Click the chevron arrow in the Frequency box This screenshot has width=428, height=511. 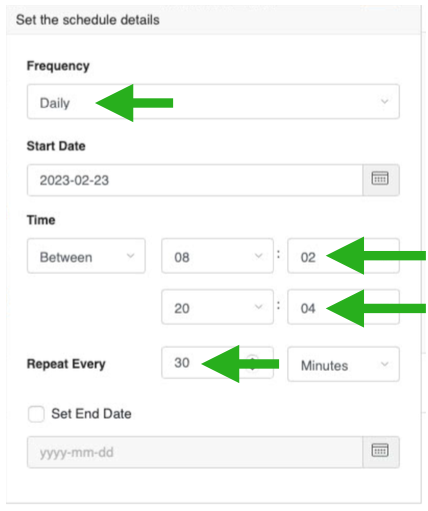[x=385, y=101]
